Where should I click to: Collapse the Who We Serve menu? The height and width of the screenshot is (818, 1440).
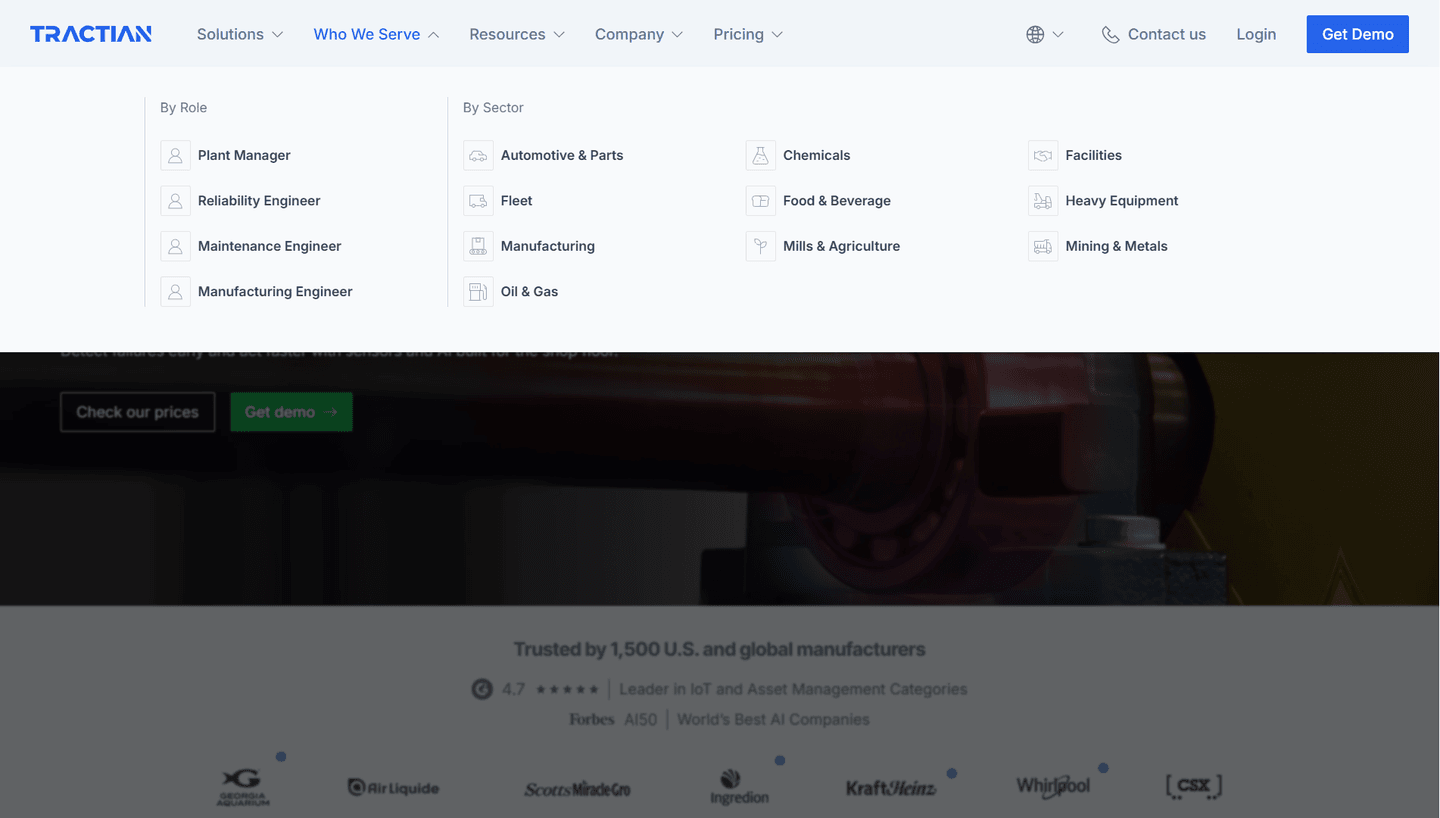[x=376, y=34]
